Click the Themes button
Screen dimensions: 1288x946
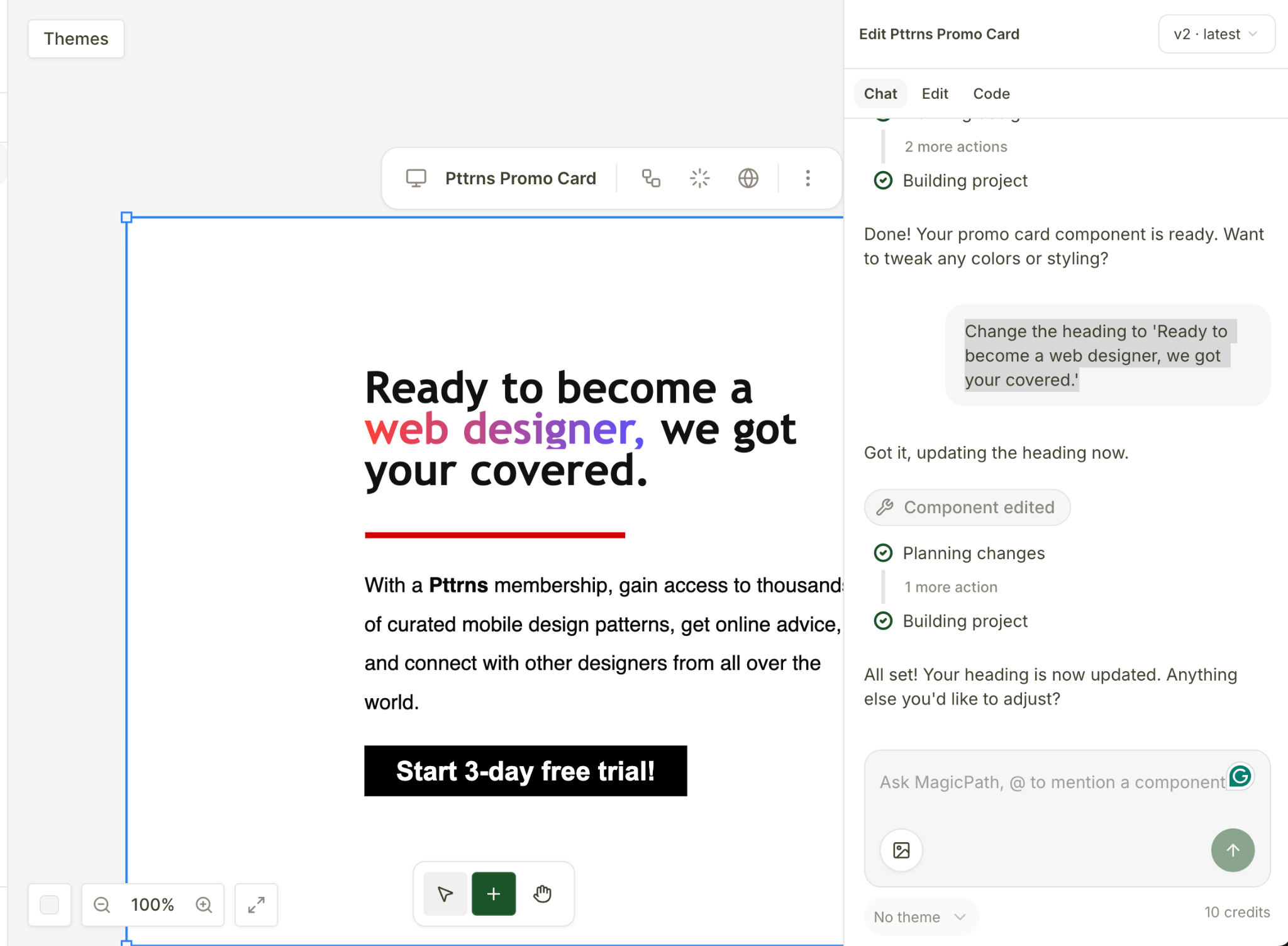coord(76,39)
